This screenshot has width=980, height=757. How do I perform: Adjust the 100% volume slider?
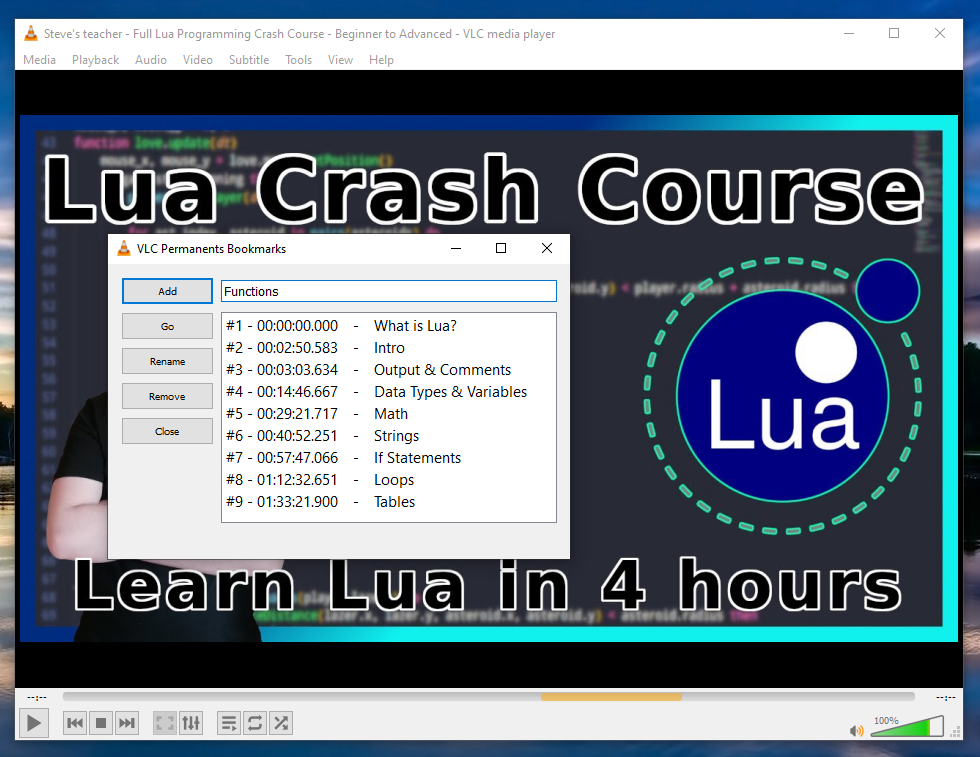[907, 726]
